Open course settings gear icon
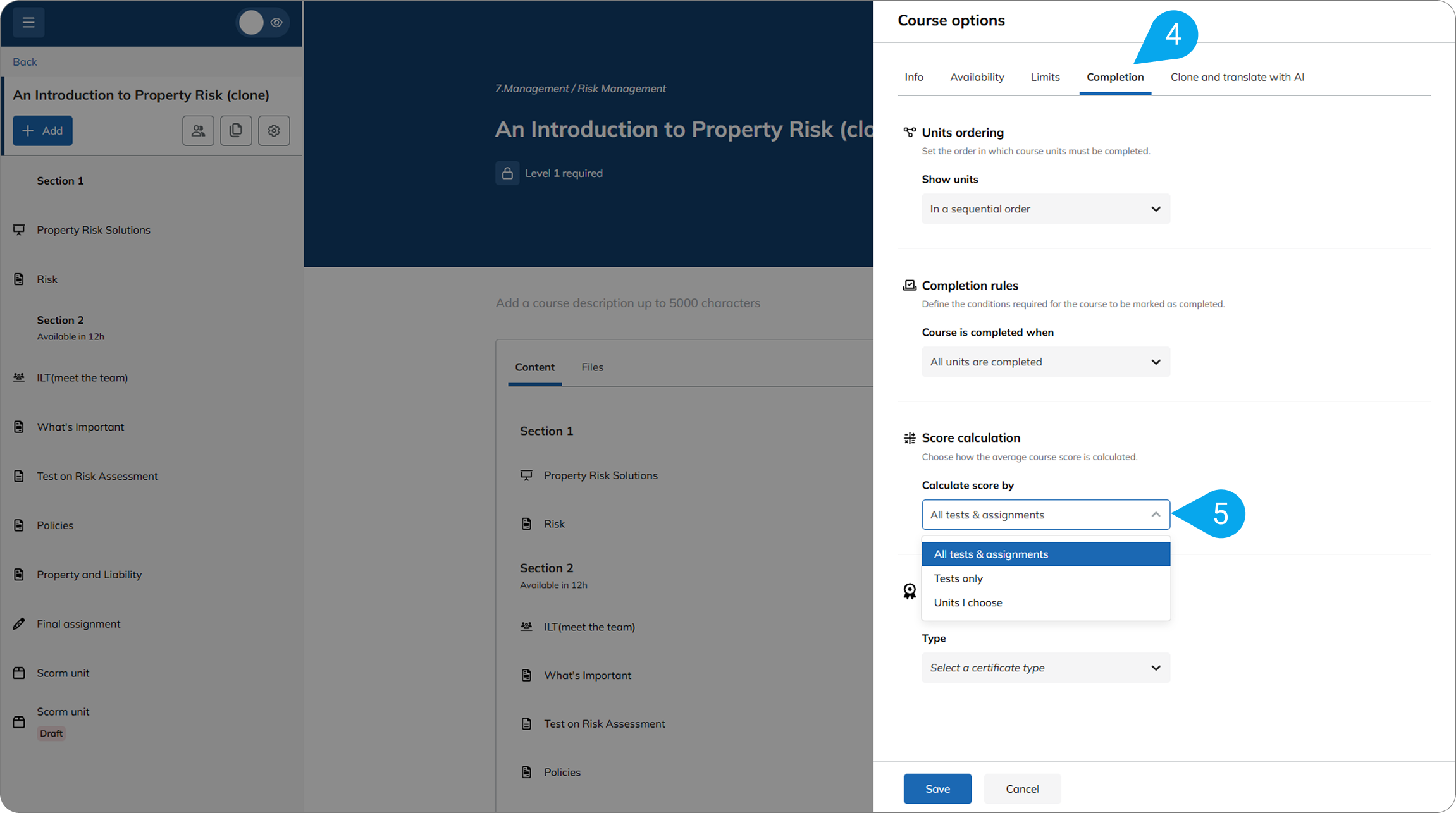This screenshot has height=813, width=1456. (x=274, y=131)
